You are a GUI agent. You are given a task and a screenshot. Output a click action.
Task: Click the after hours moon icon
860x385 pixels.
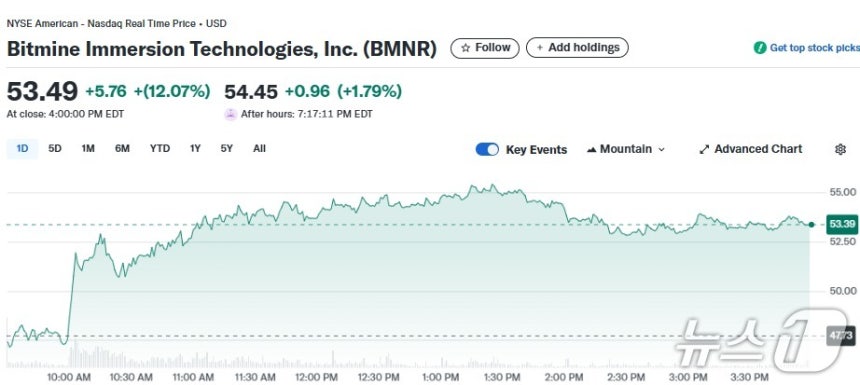(x=231, y=114)
